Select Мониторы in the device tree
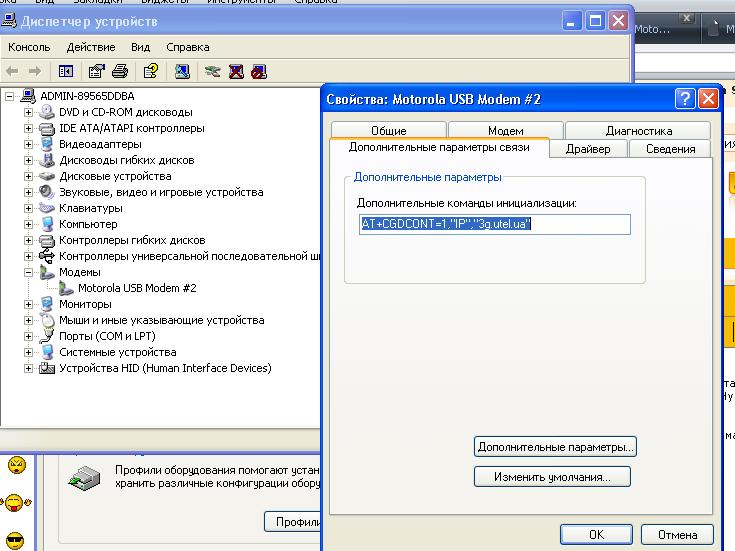 point(85,304)
